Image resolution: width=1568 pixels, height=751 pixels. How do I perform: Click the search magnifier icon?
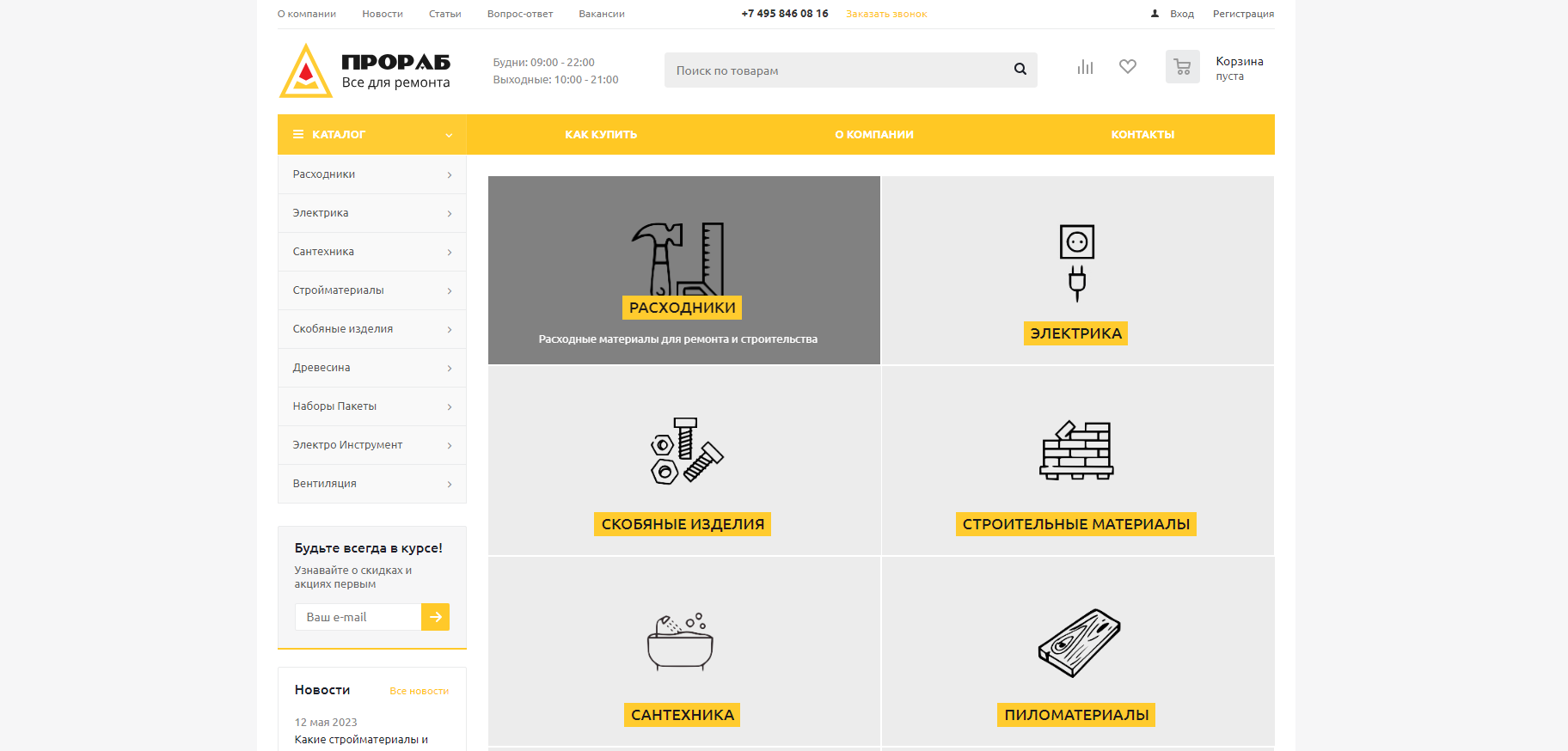(x=1020, y=70)
